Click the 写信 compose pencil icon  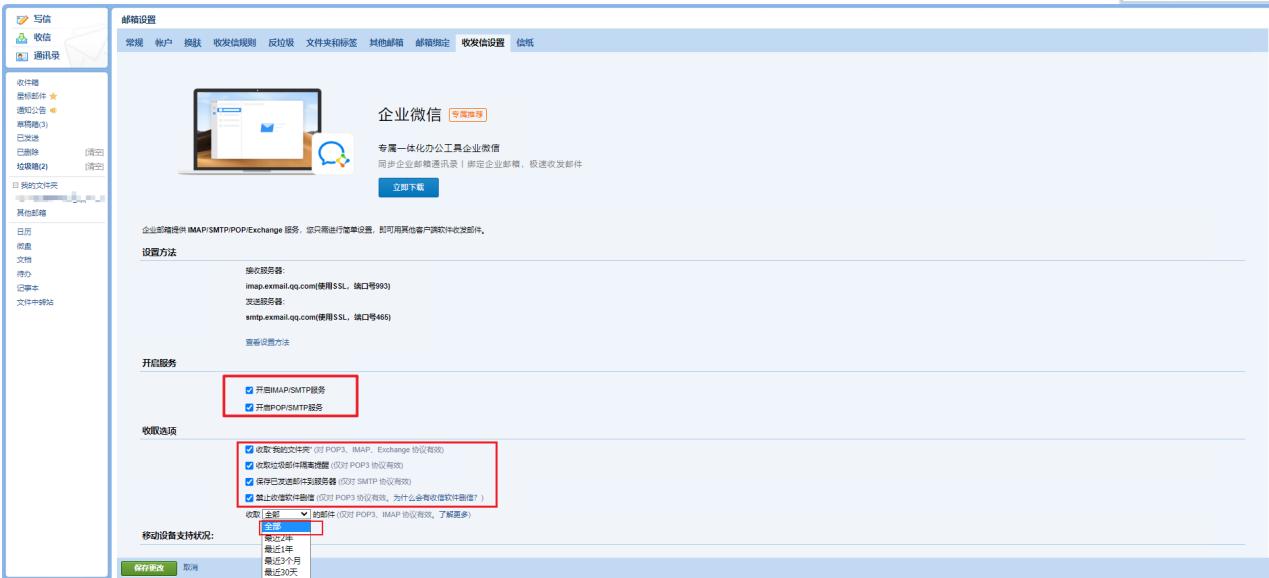point(22,19)
